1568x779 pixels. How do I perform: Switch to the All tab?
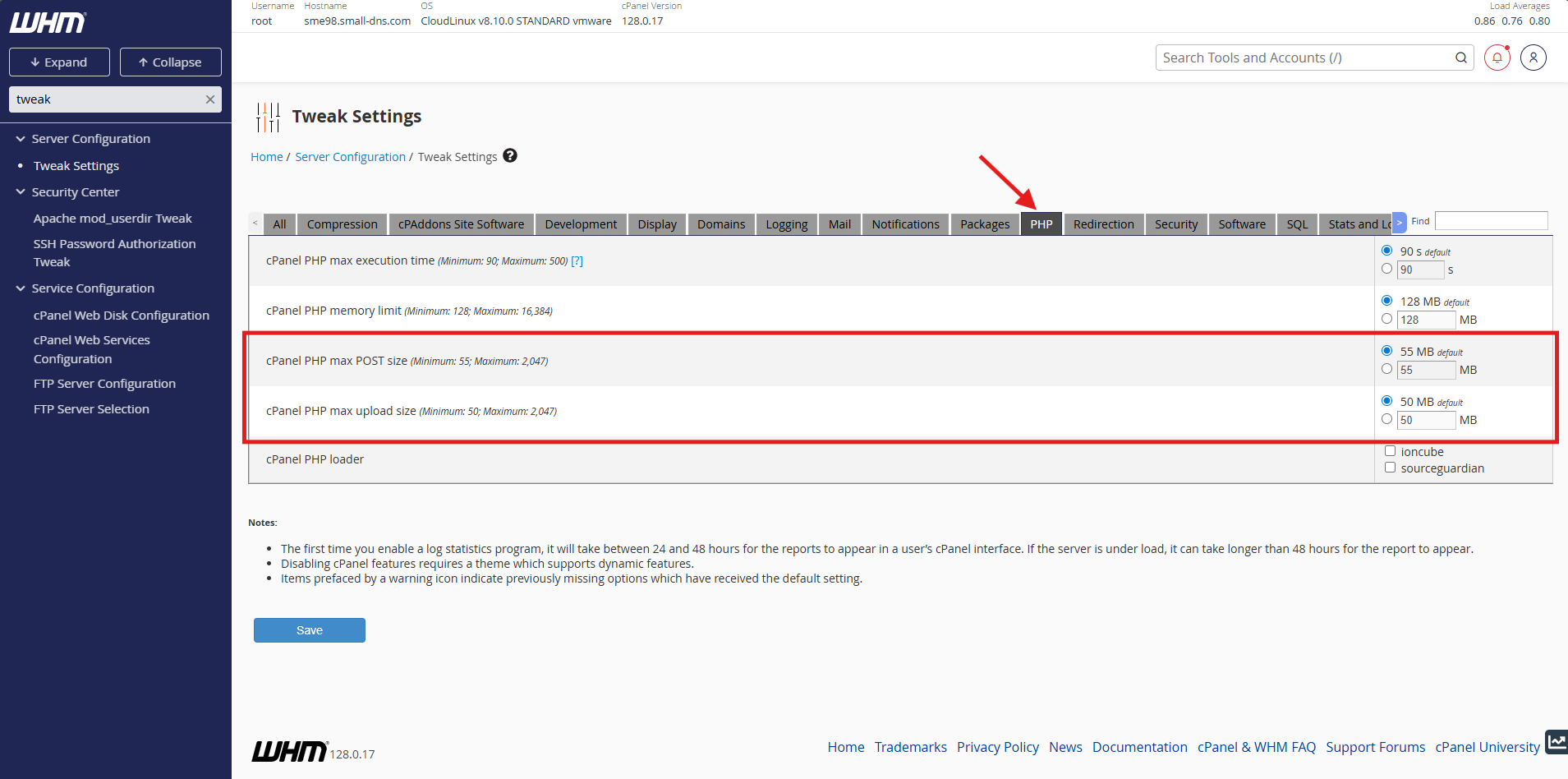pos(279,224)
